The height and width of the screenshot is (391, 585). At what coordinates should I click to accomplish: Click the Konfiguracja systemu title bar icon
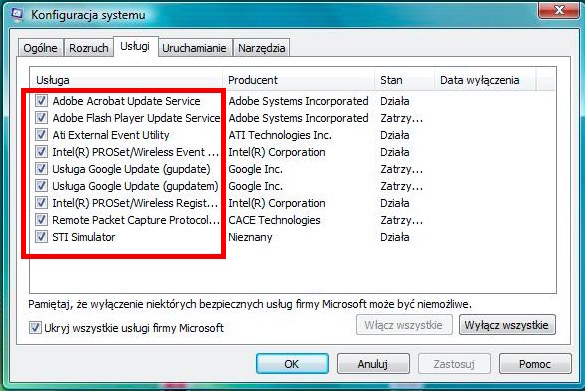pyautogui.click(x=17, y=14)
